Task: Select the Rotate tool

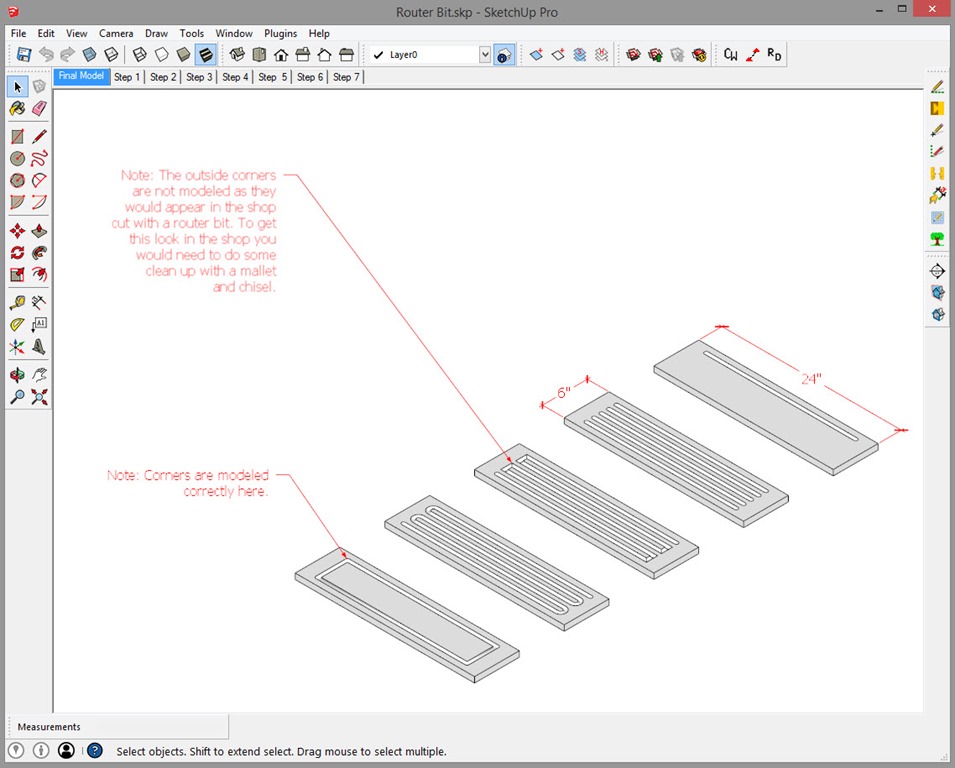Action: coord(17,253)
